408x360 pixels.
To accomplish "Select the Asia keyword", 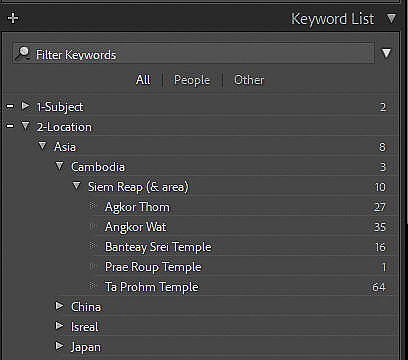I will [x=65, y=147].
